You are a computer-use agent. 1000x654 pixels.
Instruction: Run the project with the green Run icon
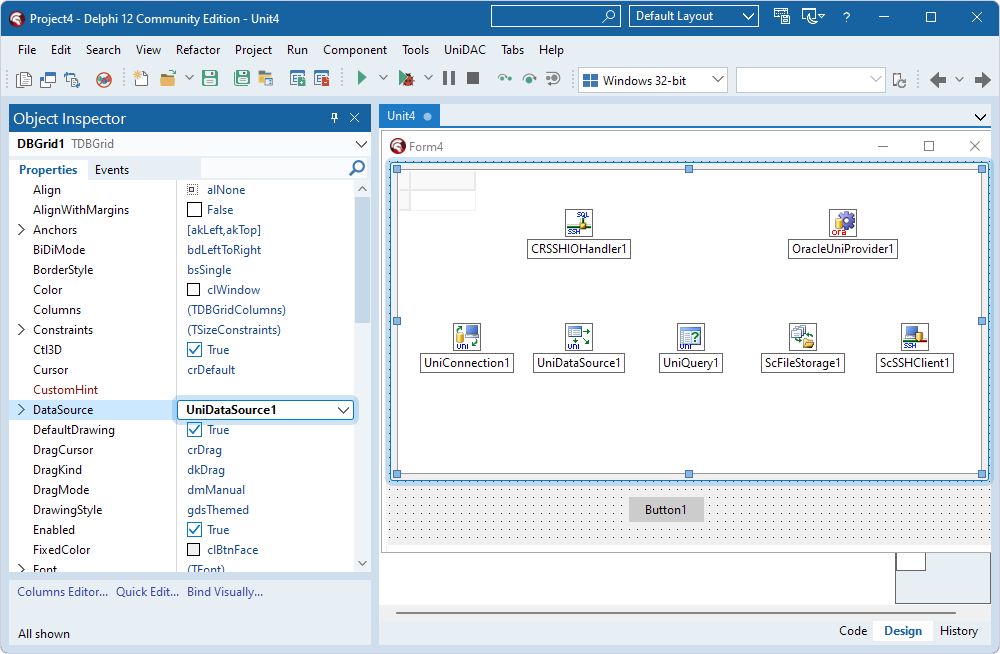[361, 77]
